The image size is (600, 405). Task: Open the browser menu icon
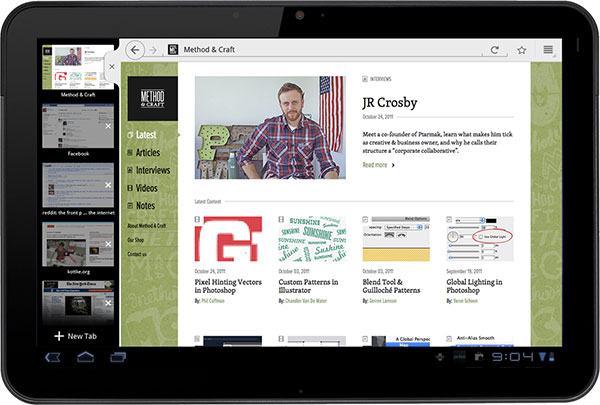[548, 49]
